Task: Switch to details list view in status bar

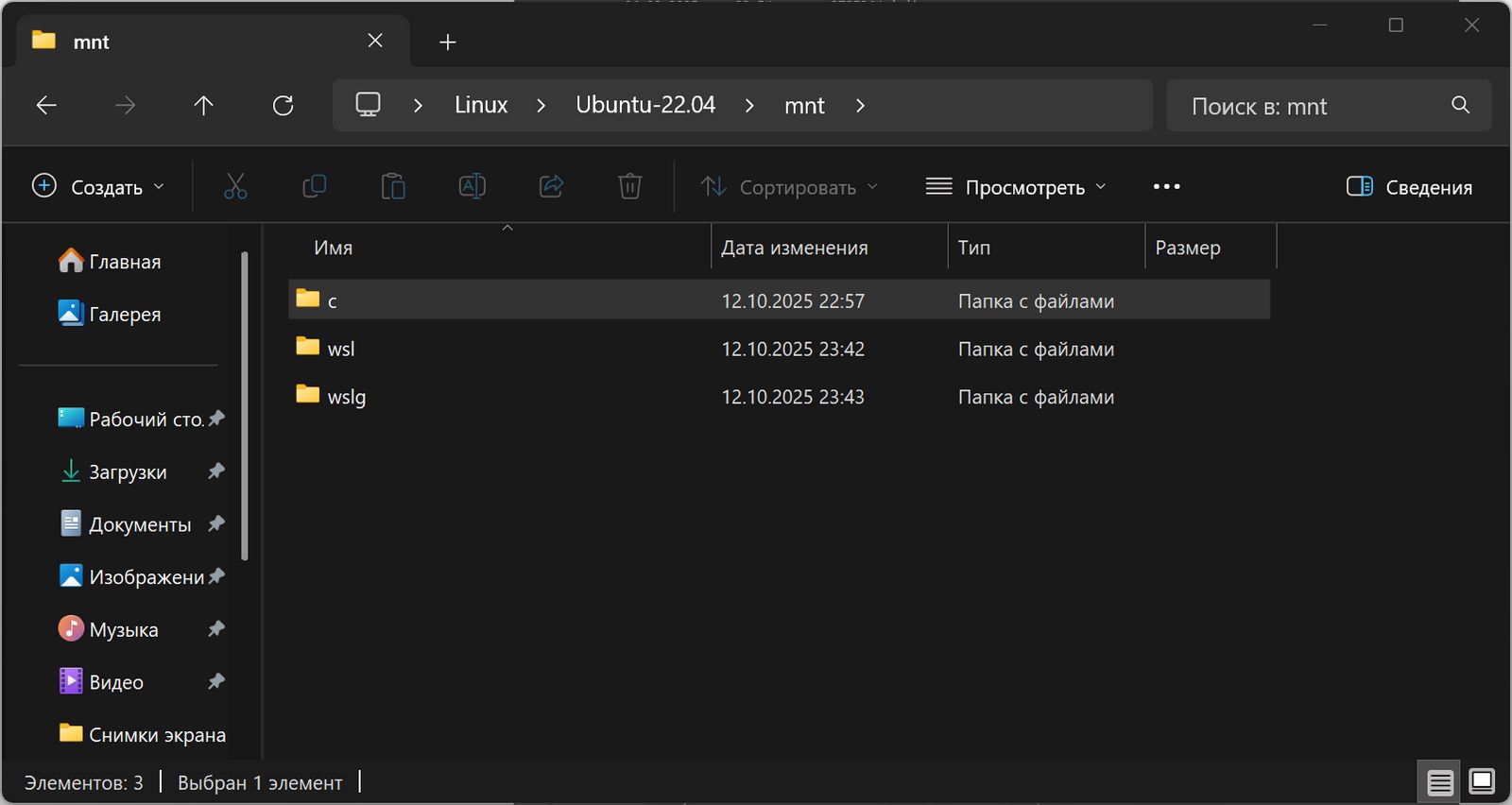Action: (x=1439, y=782)
